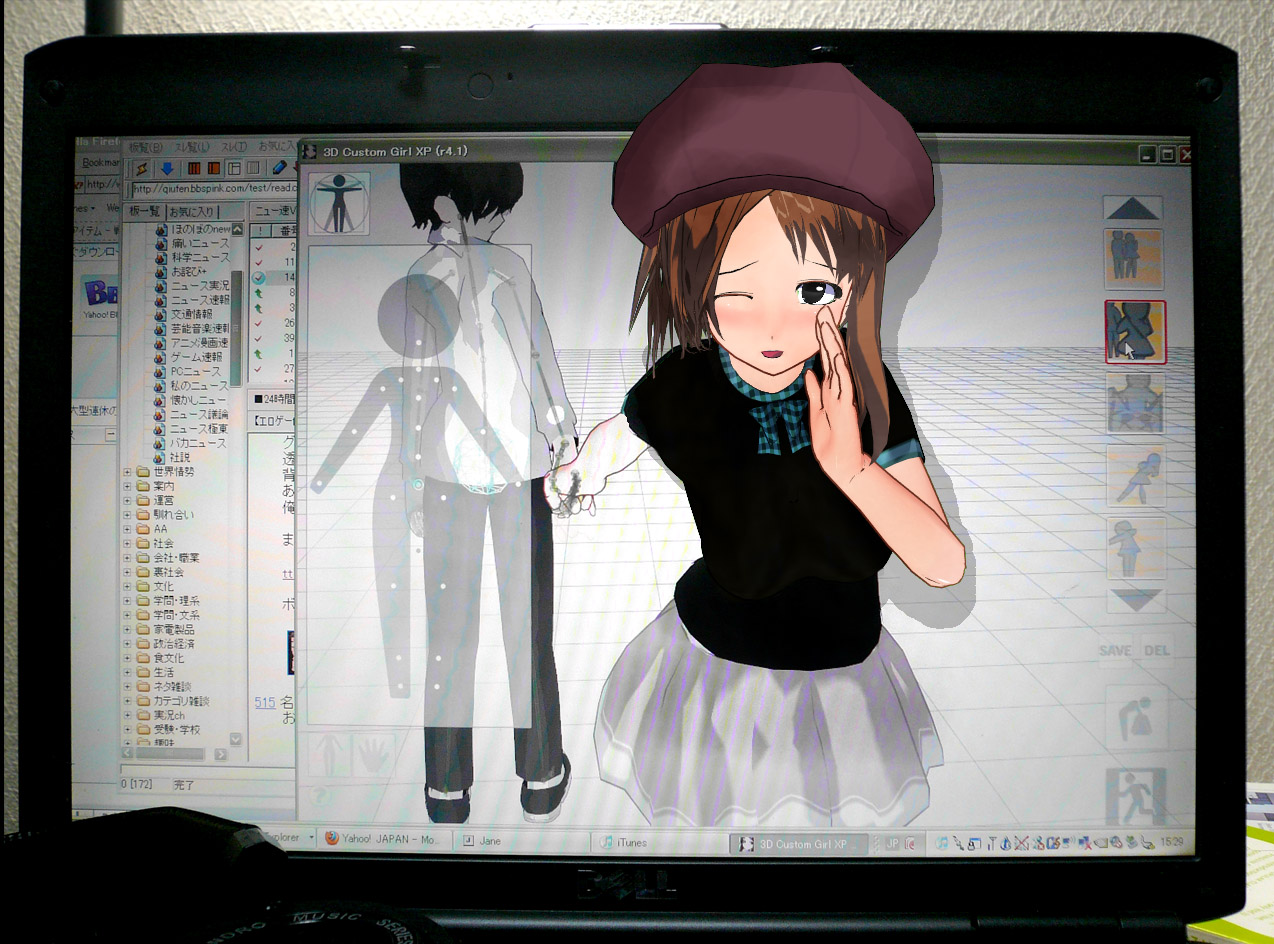
Task: Click the Vitruvian man pose icon
Action: point(339,203)
